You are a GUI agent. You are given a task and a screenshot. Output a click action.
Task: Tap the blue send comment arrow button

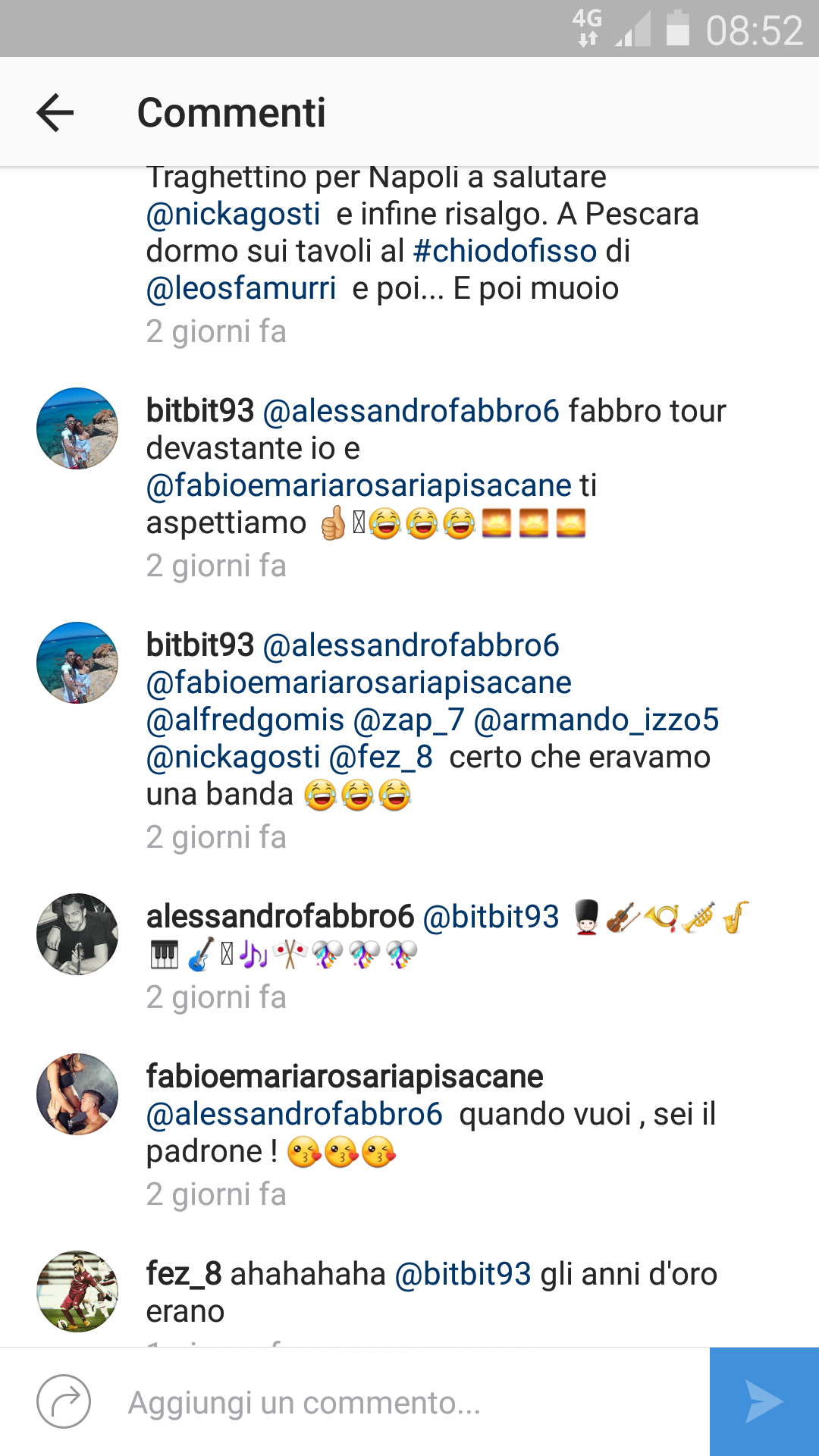764,1401
